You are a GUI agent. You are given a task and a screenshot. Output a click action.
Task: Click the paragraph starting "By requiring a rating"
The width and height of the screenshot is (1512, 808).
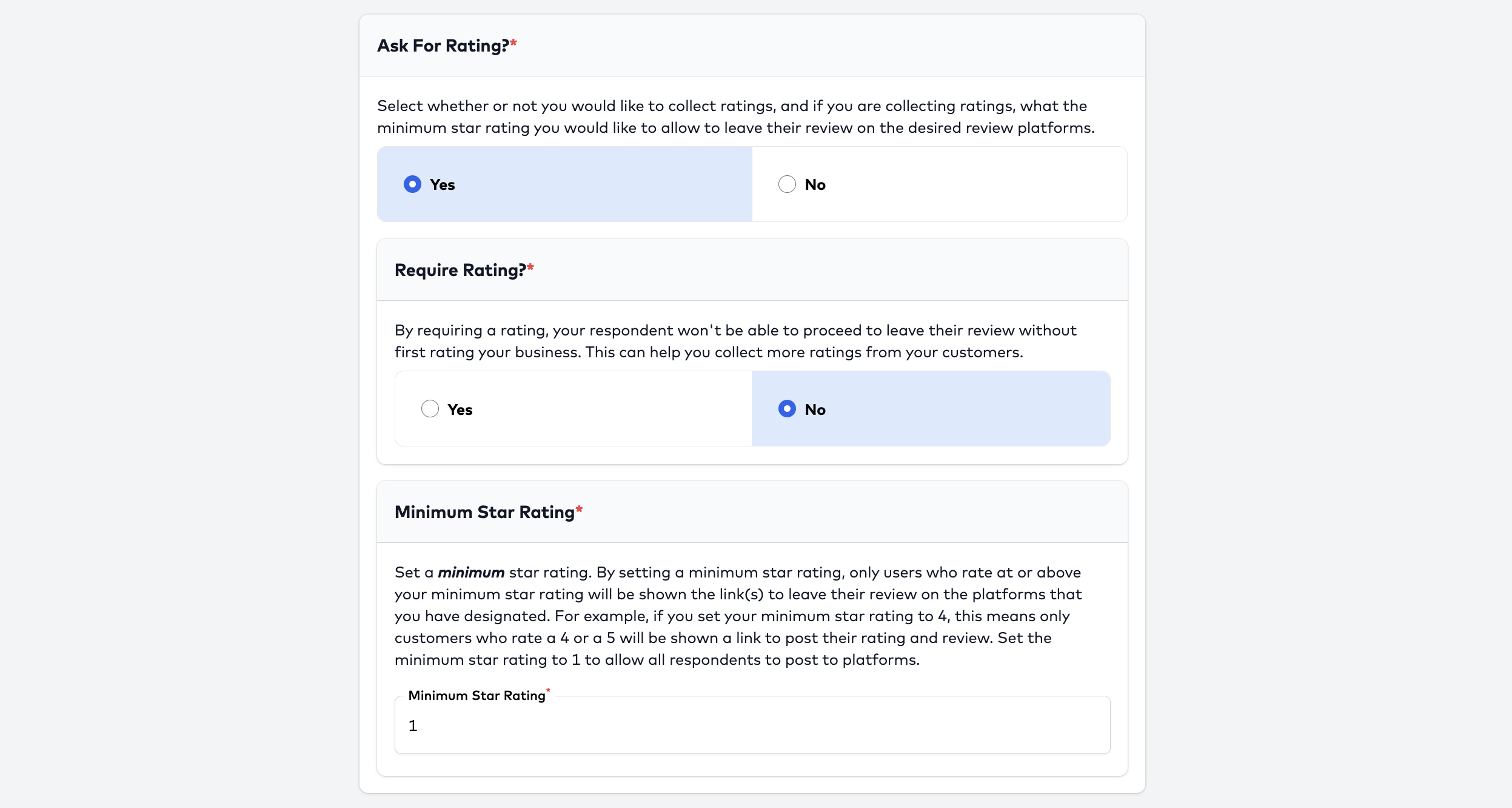[735, 342]
